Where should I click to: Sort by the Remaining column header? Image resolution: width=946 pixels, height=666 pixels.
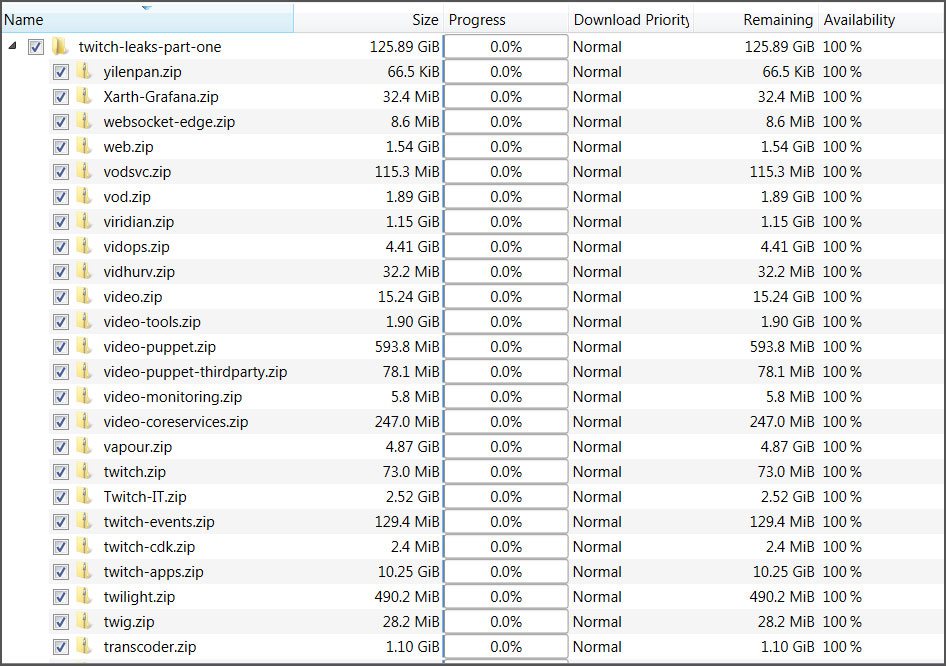[756, 19]
